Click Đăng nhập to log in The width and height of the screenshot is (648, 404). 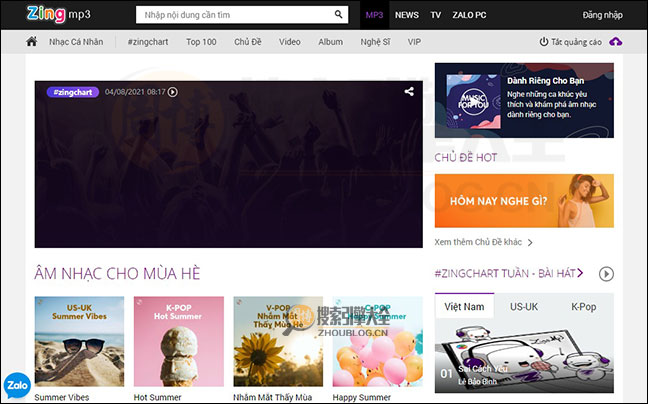(603, 15)
